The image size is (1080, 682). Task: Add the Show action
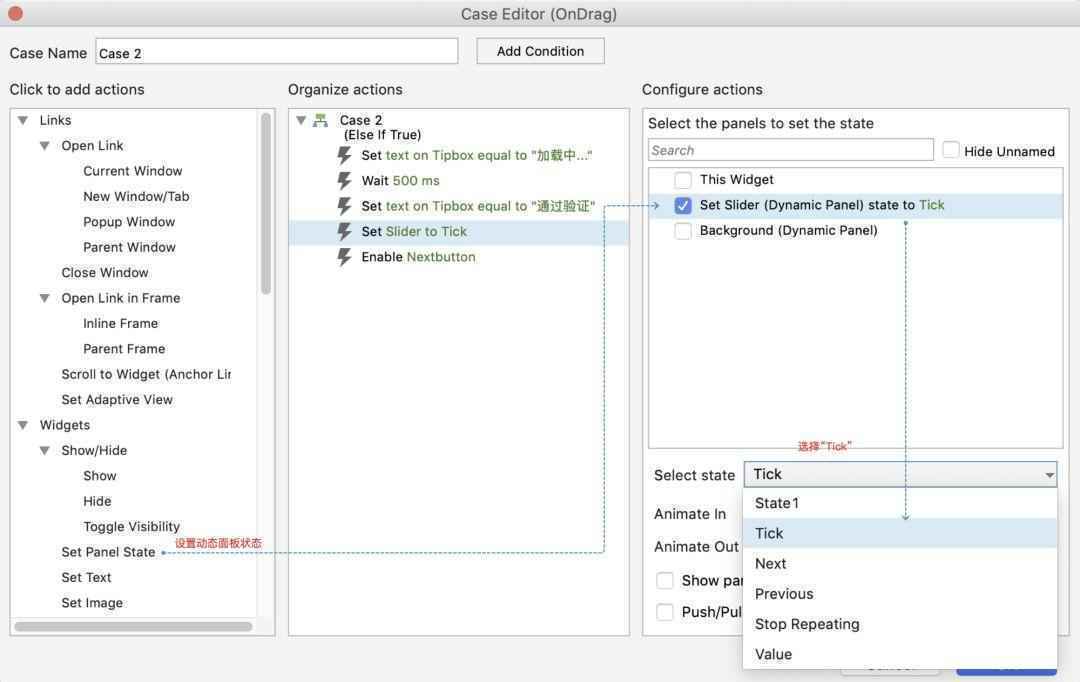[x=100, y=476]
